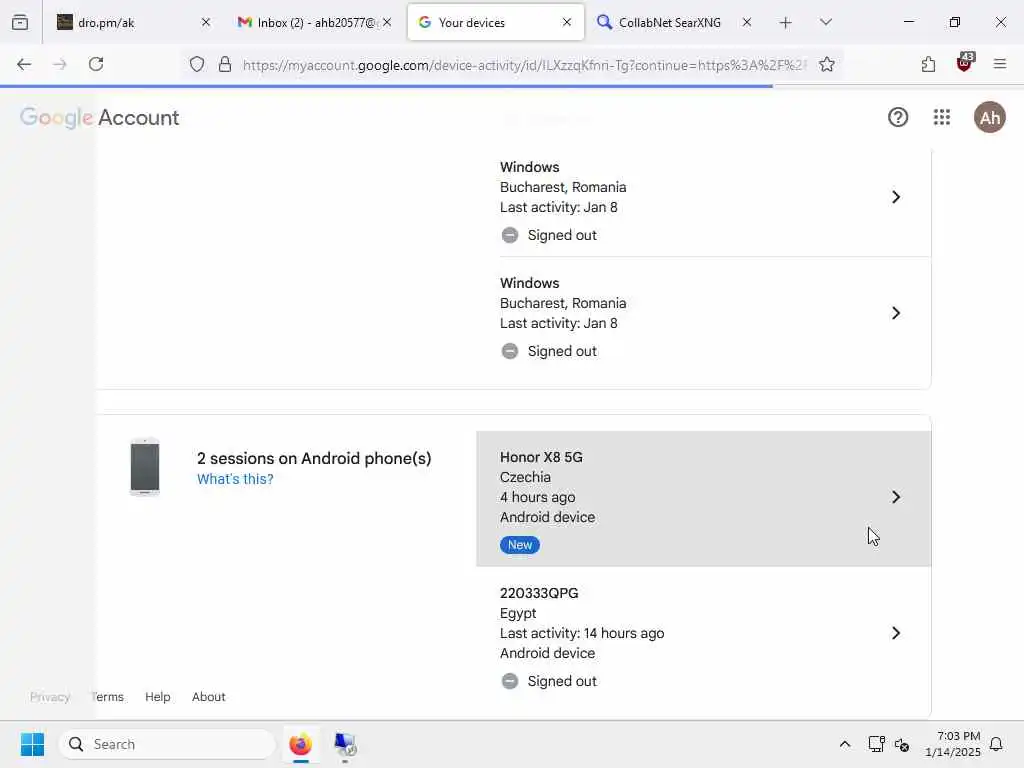The image size is (1024, 768).
Task: Open the network status tray icon
Action: tap(876, 744)
